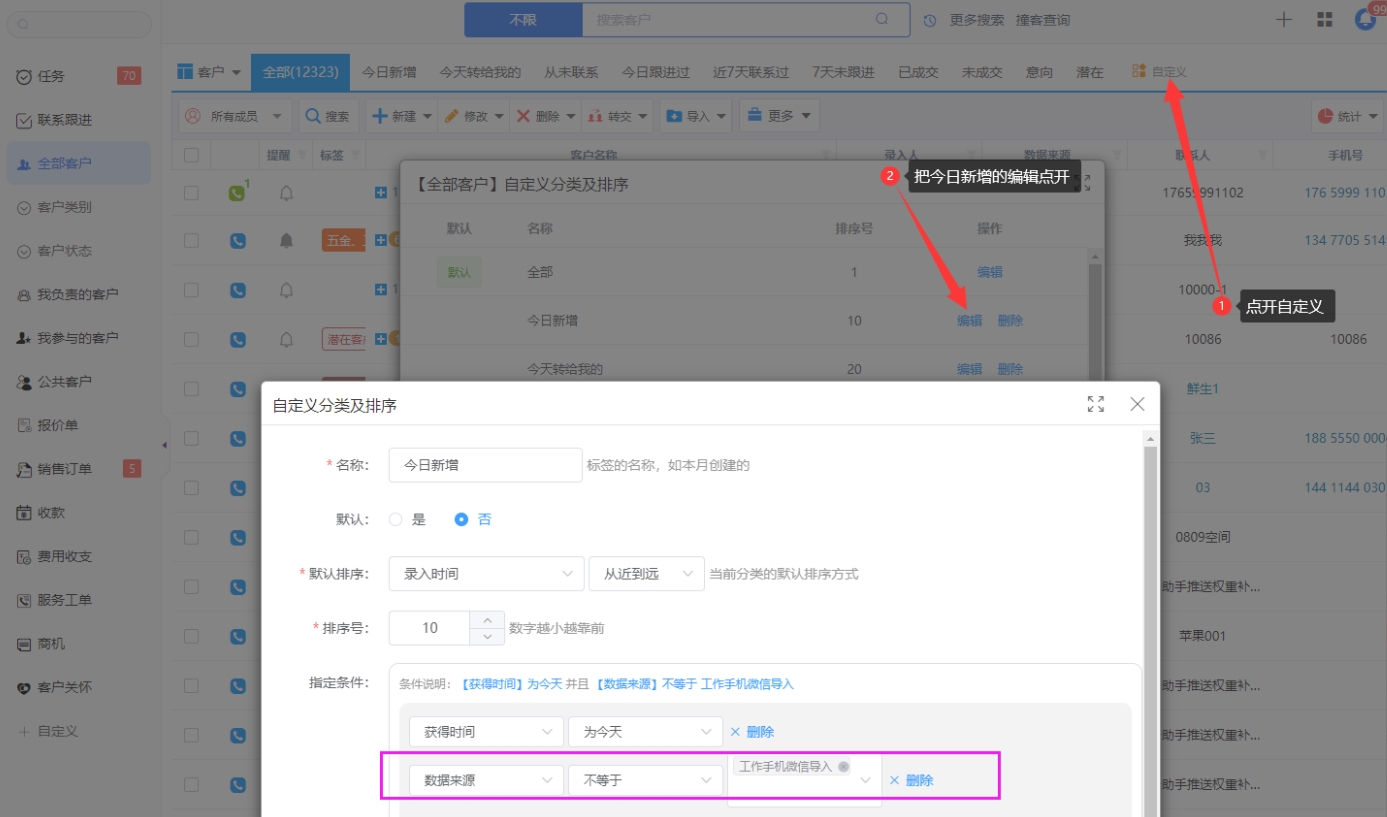Select the 否 radio button for 默认
1387x817 pixels.
tap(461, 520)
